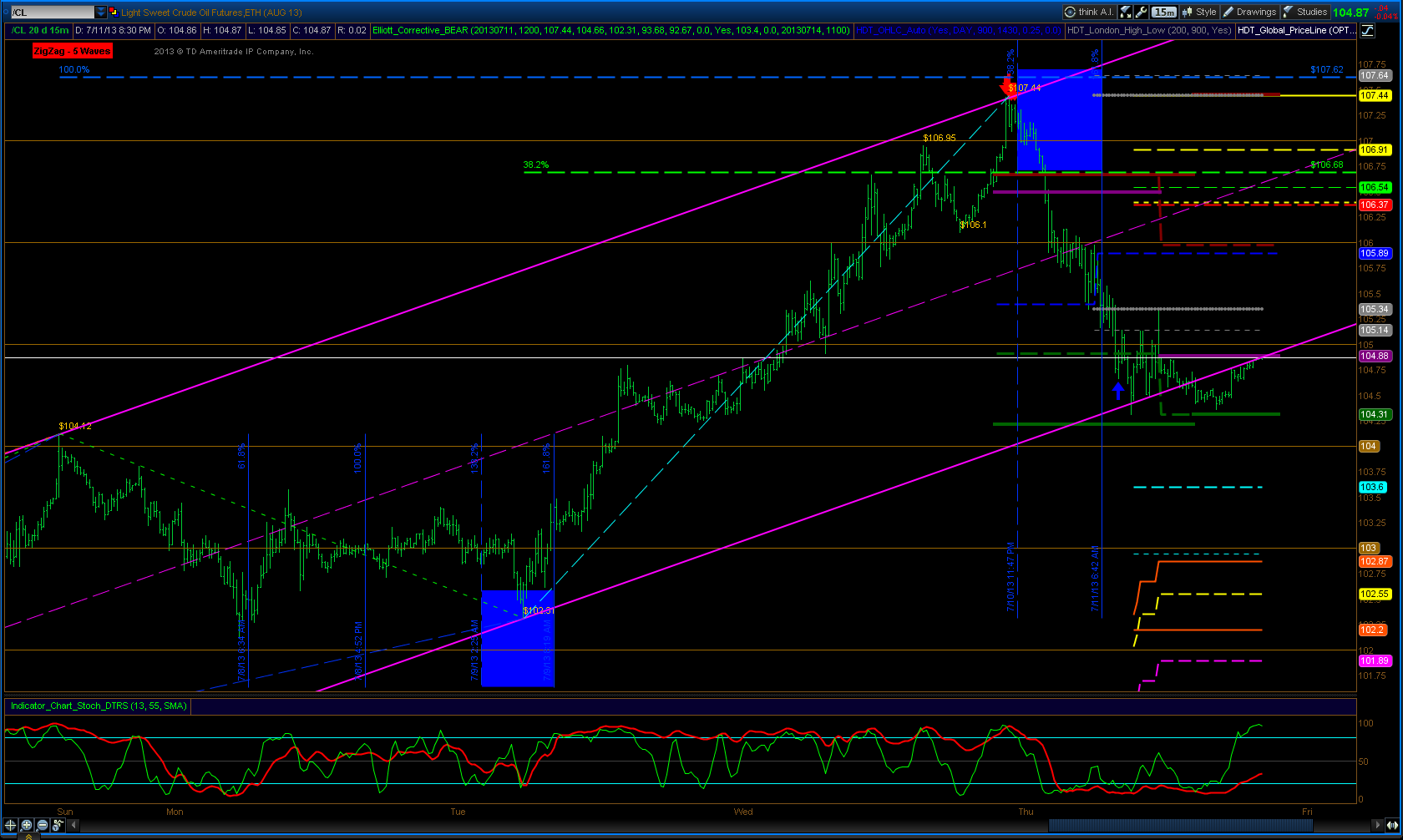1403x840 pixels.
Task: Open chart settings wrench icon
Action: click(1142, 12)
